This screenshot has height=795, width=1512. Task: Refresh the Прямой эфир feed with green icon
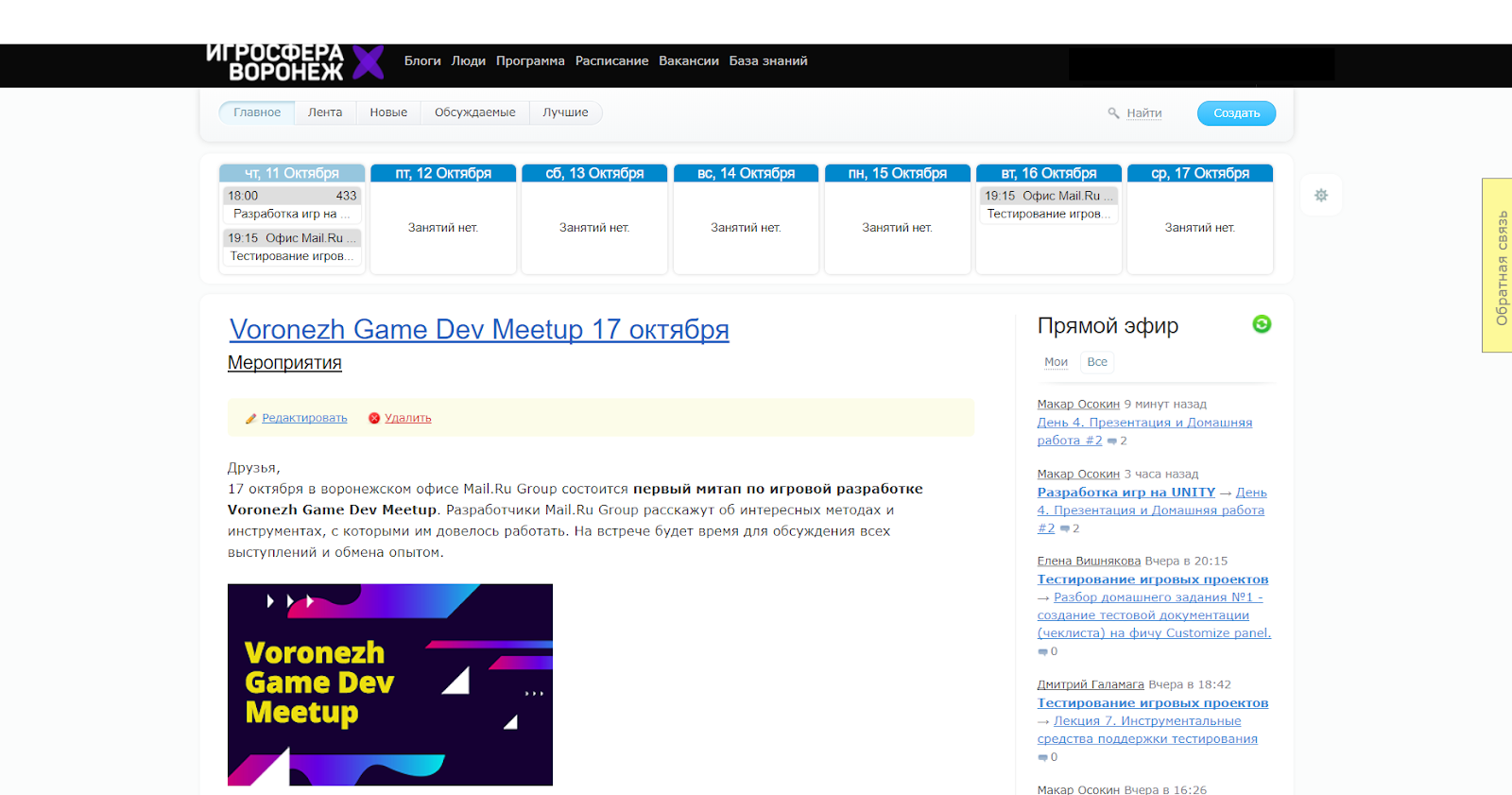click(1262, 324)
